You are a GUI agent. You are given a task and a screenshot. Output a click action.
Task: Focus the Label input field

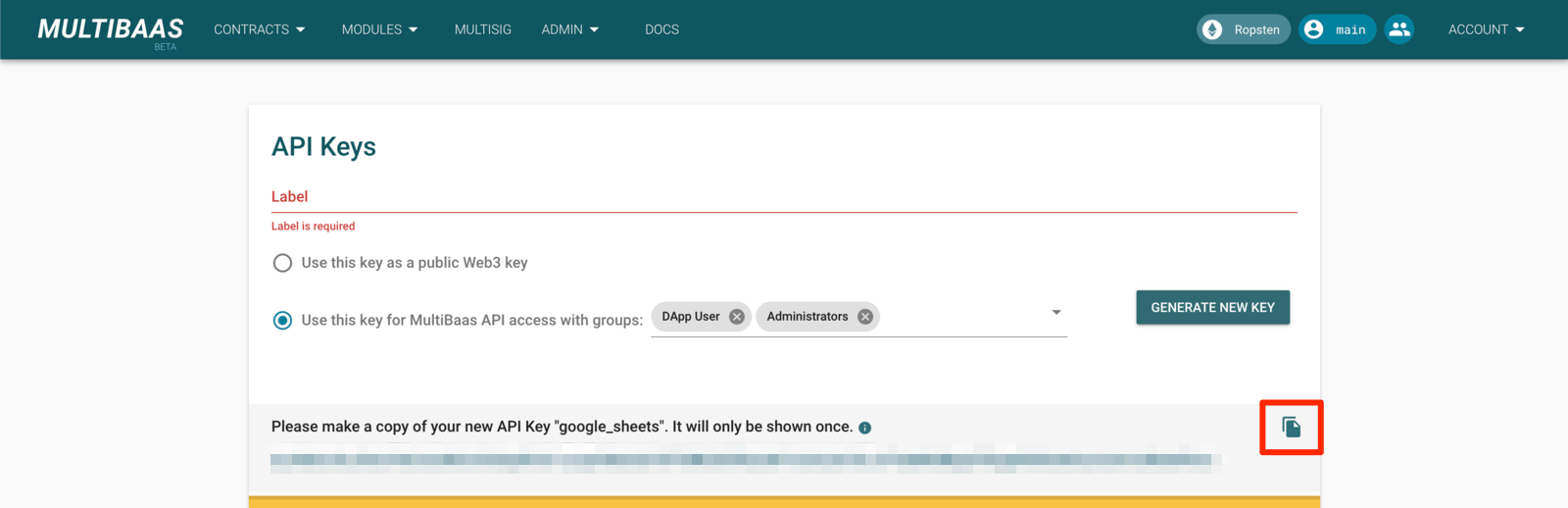(784, 197)
